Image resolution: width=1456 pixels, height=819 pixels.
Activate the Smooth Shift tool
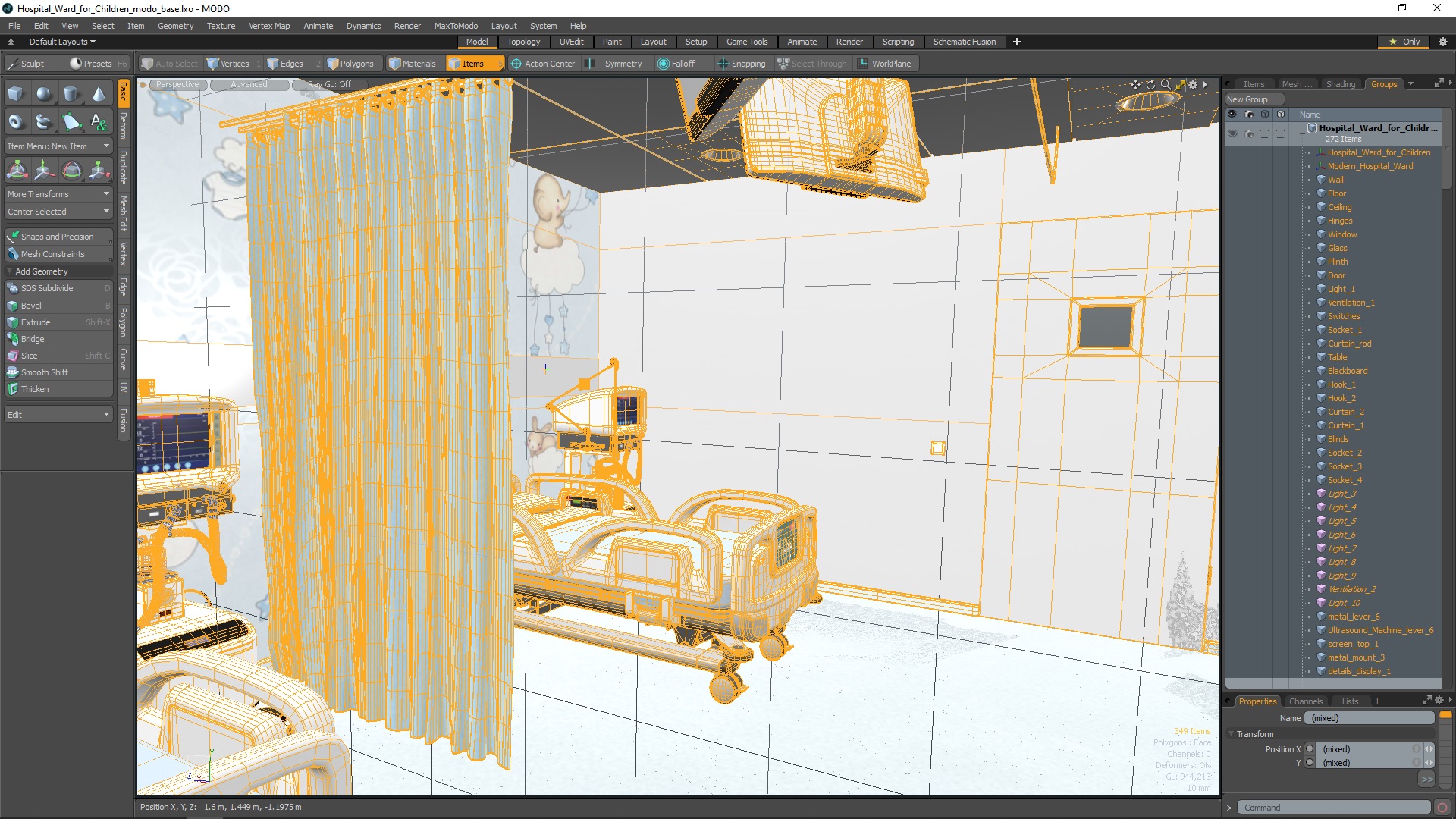click(x=58, y=372)
